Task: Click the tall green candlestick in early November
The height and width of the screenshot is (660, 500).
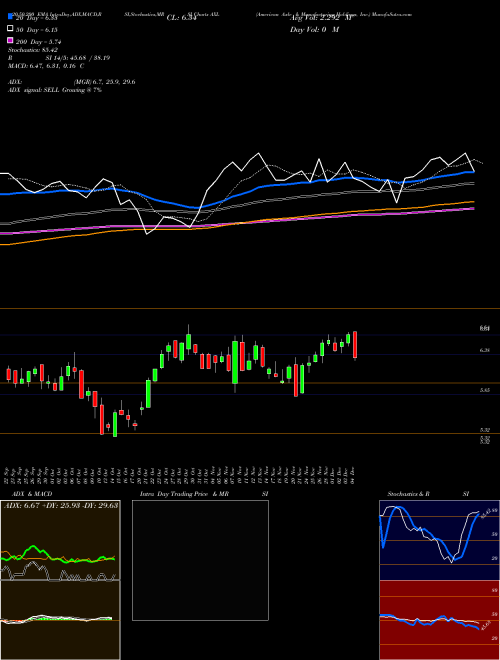Action: [235, 362]
